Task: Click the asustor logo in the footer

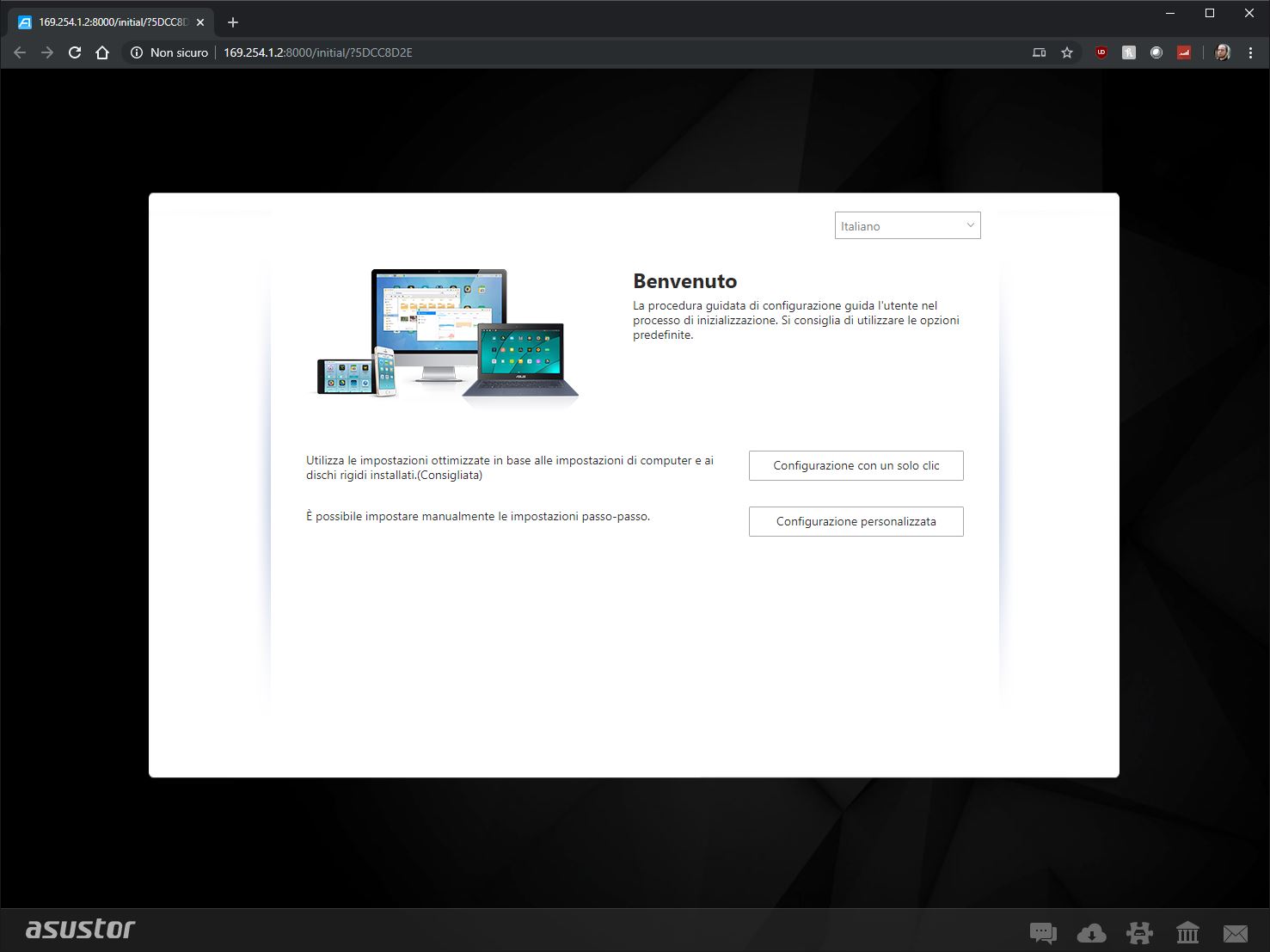Action: tap(80, 930)
